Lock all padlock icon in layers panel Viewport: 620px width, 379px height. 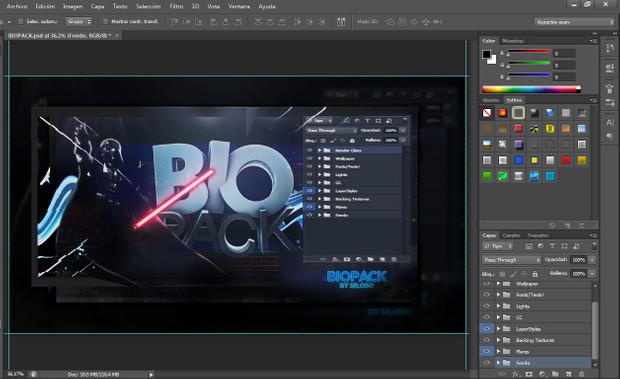coord(535,274)
